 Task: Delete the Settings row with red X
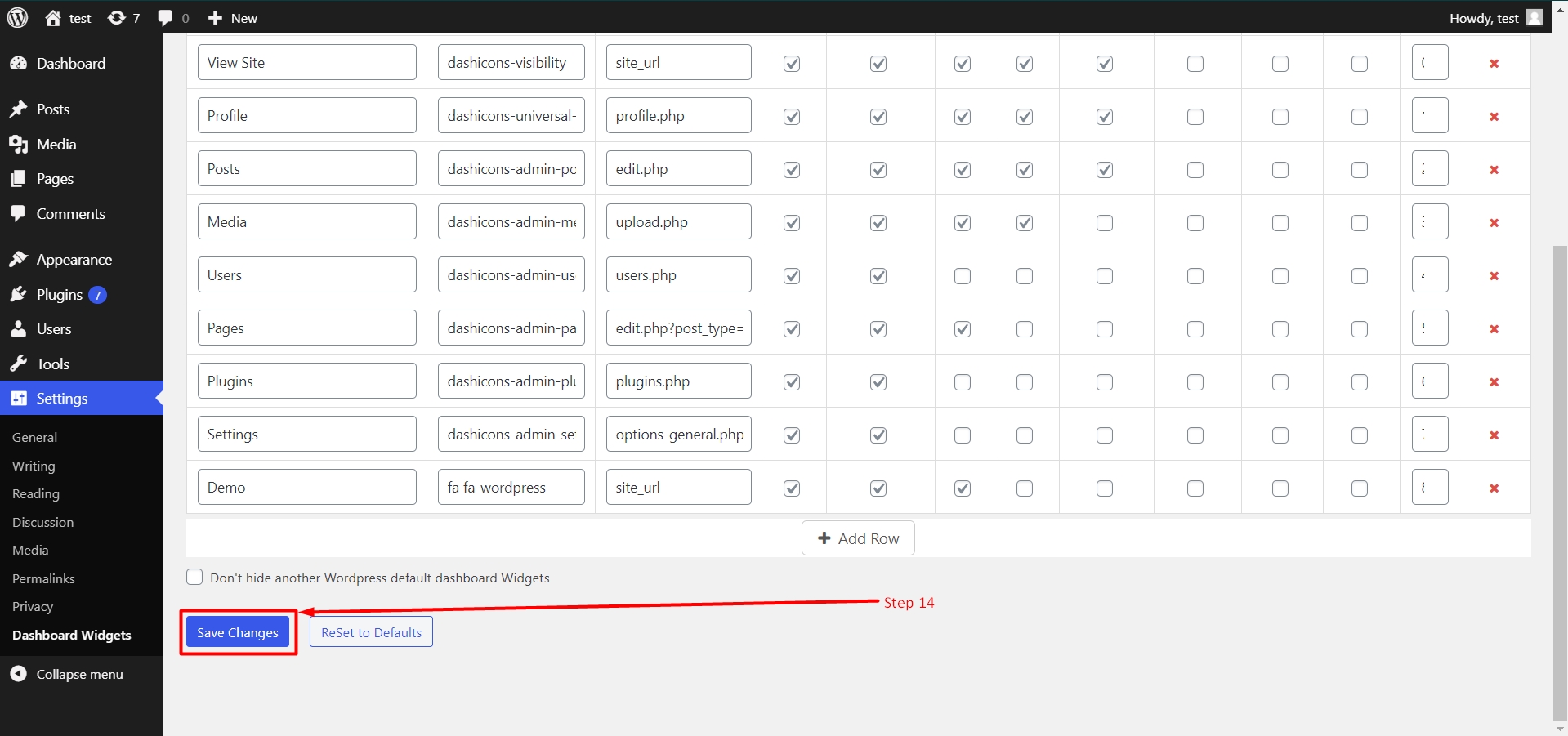pos(1494,435)
